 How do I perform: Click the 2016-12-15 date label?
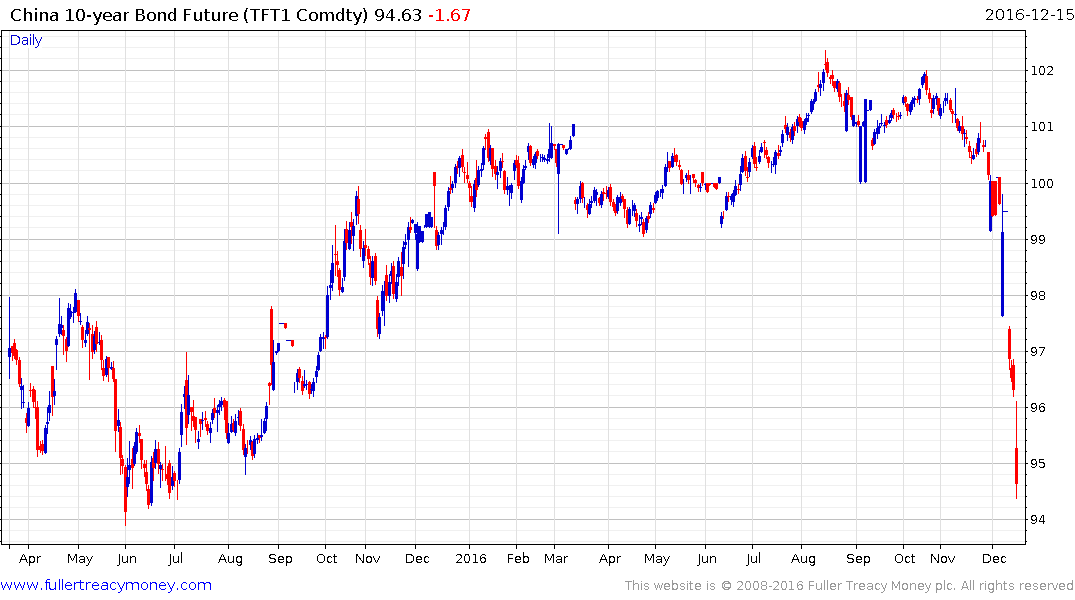coord(1029,14)
